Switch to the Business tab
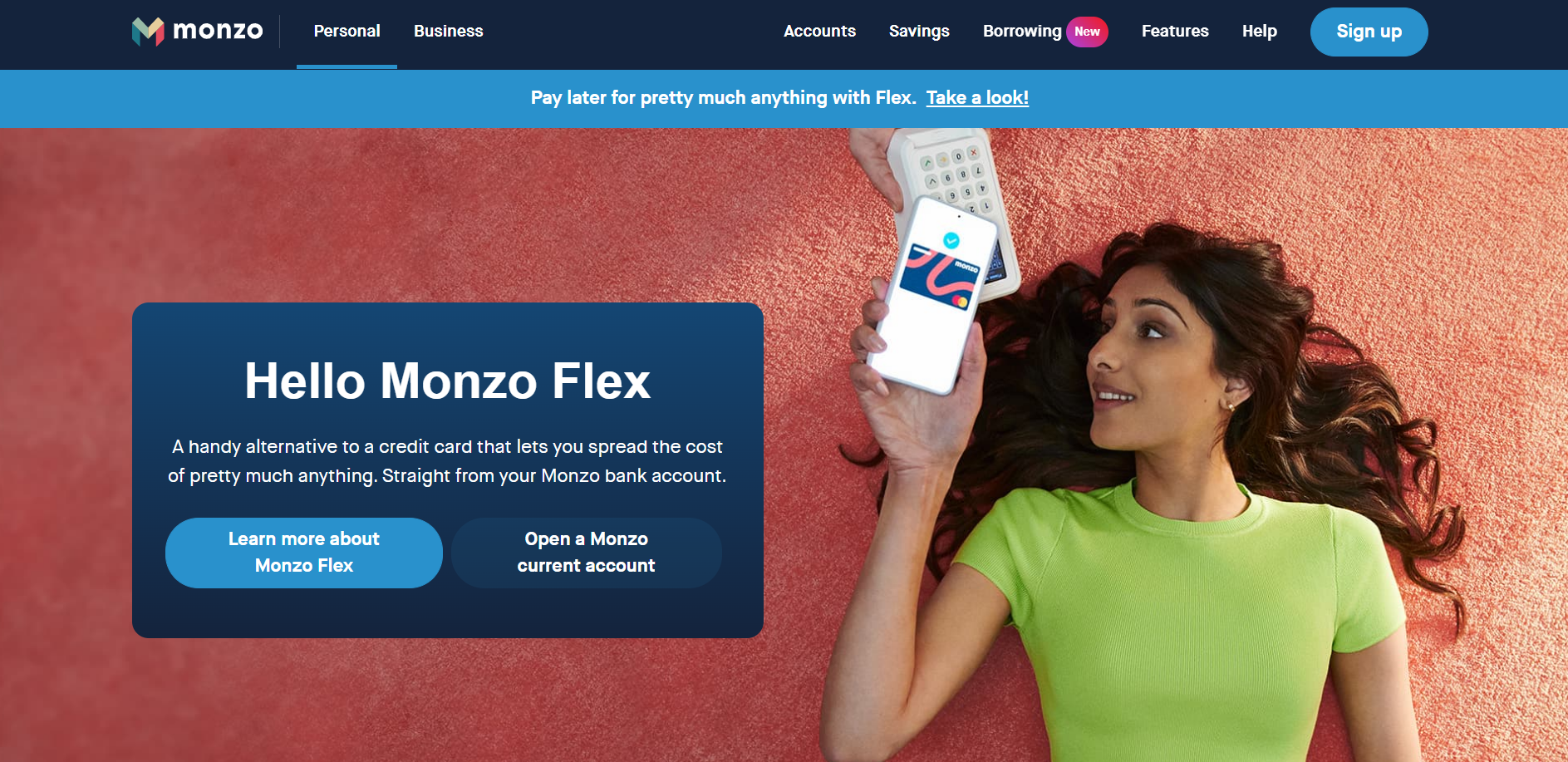This screenshot has height=762, width=1568. 449,32
